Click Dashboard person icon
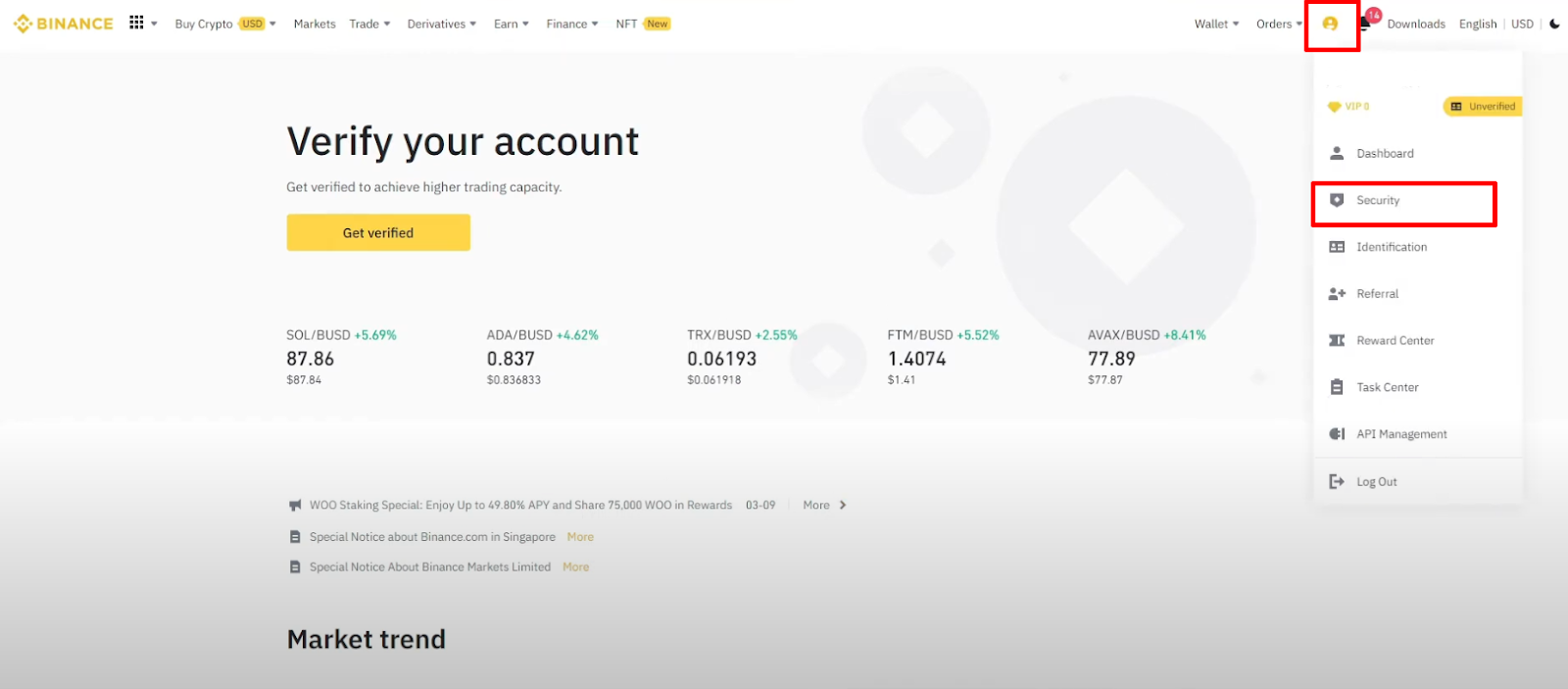The image size is (1568, 689). pyautogui.click(x=1337, y=153)
